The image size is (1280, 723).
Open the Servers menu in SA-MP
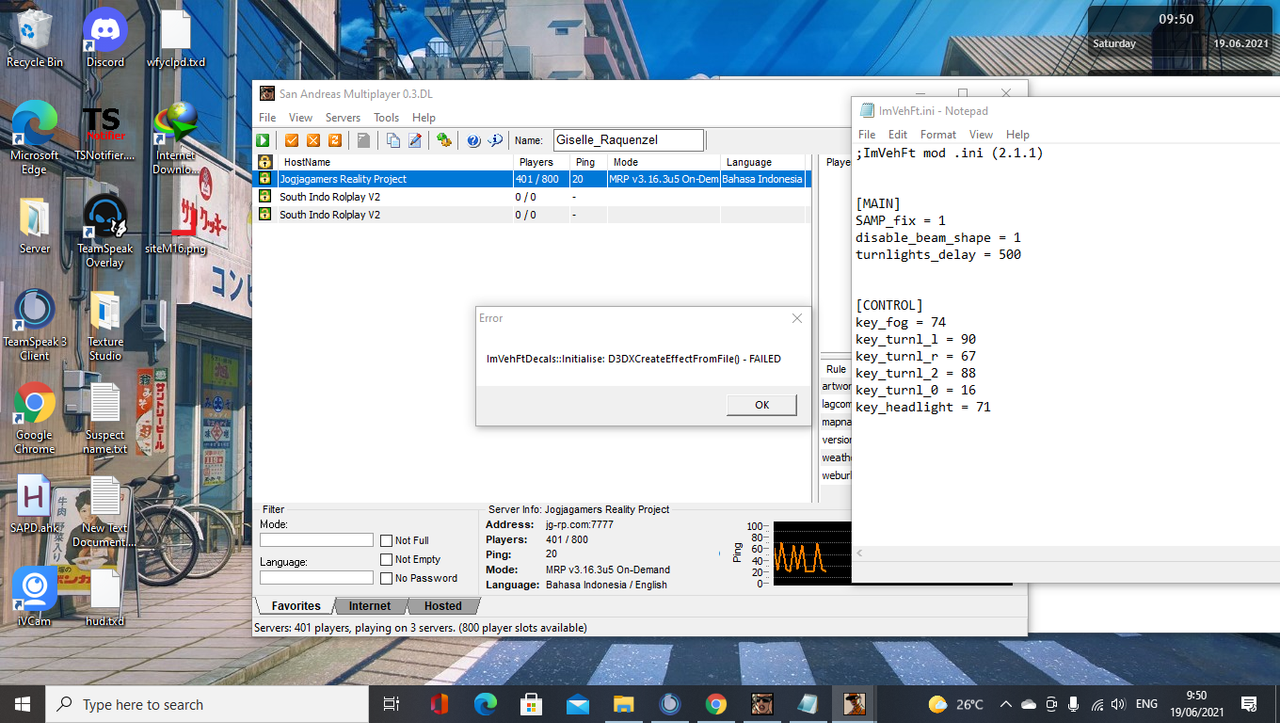(x=343, y=118)
